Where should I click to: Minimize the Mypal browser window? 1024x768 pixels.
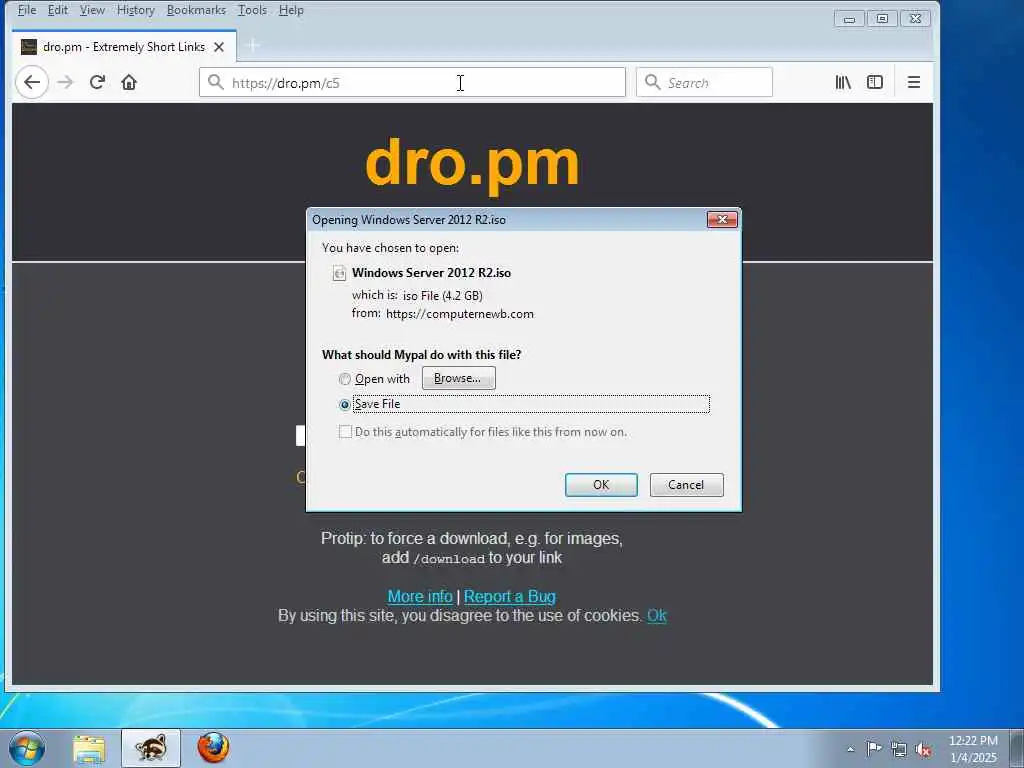tap(850, 19)
